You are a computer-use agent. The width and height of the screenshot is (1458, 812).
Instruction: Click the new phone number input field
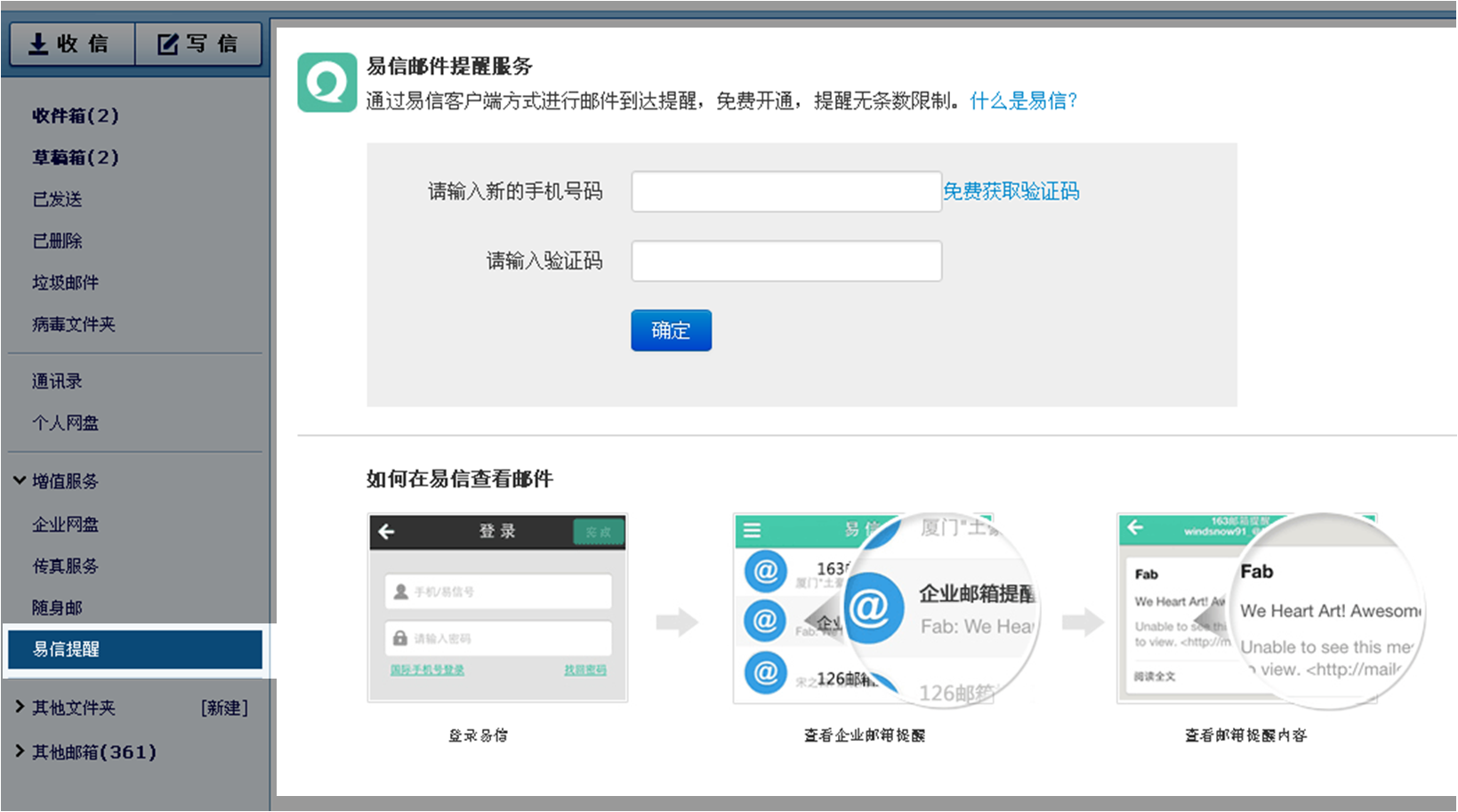[785, 191]
